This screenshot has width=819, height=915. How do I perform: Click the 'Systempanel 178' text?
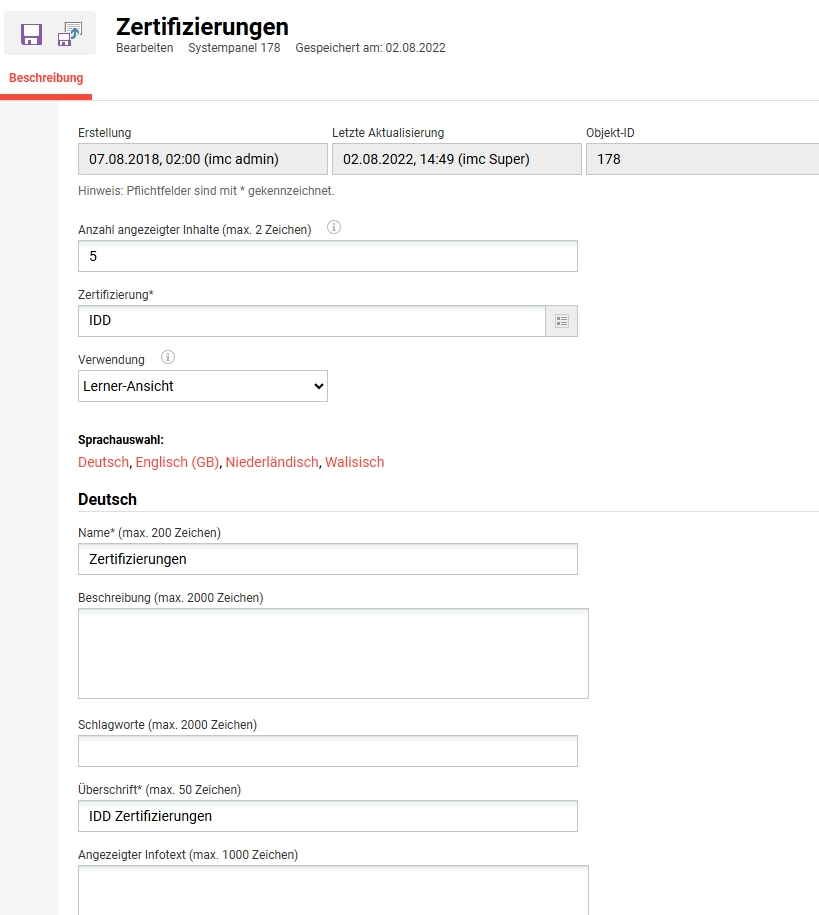(x=234, y=48)
